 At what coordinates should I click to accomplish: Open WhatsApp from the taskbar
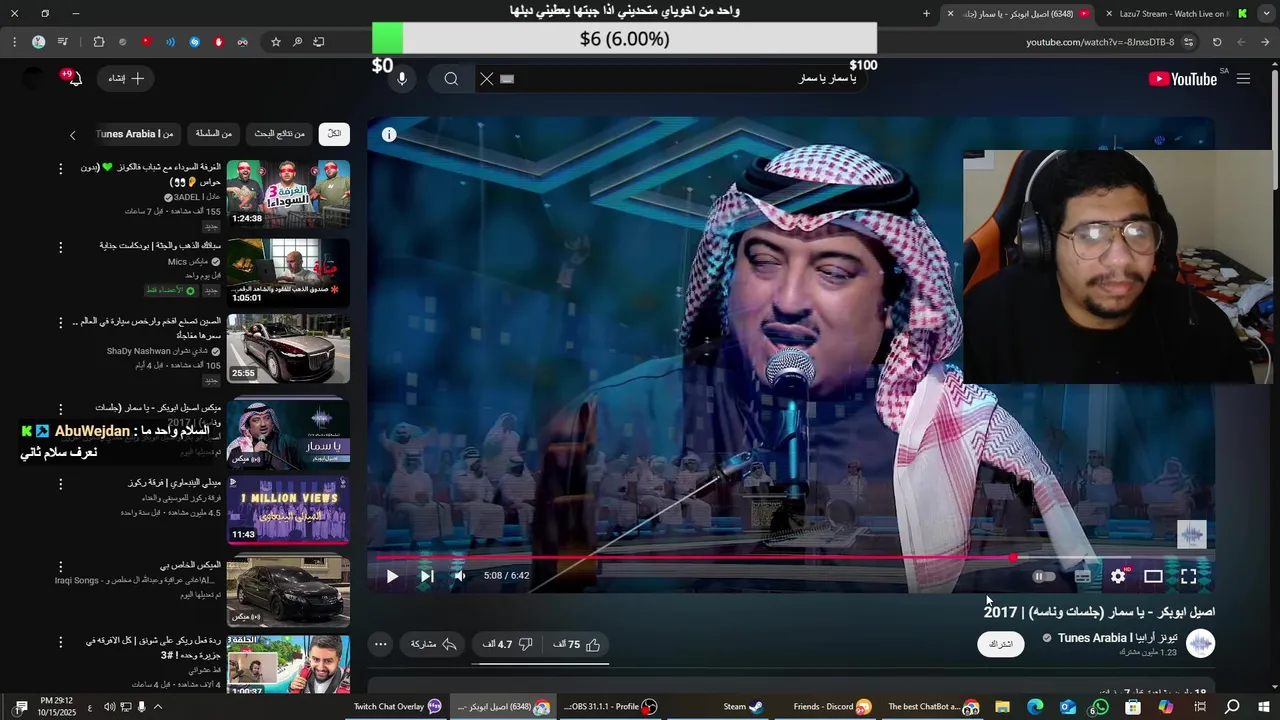pos(1100,707)
